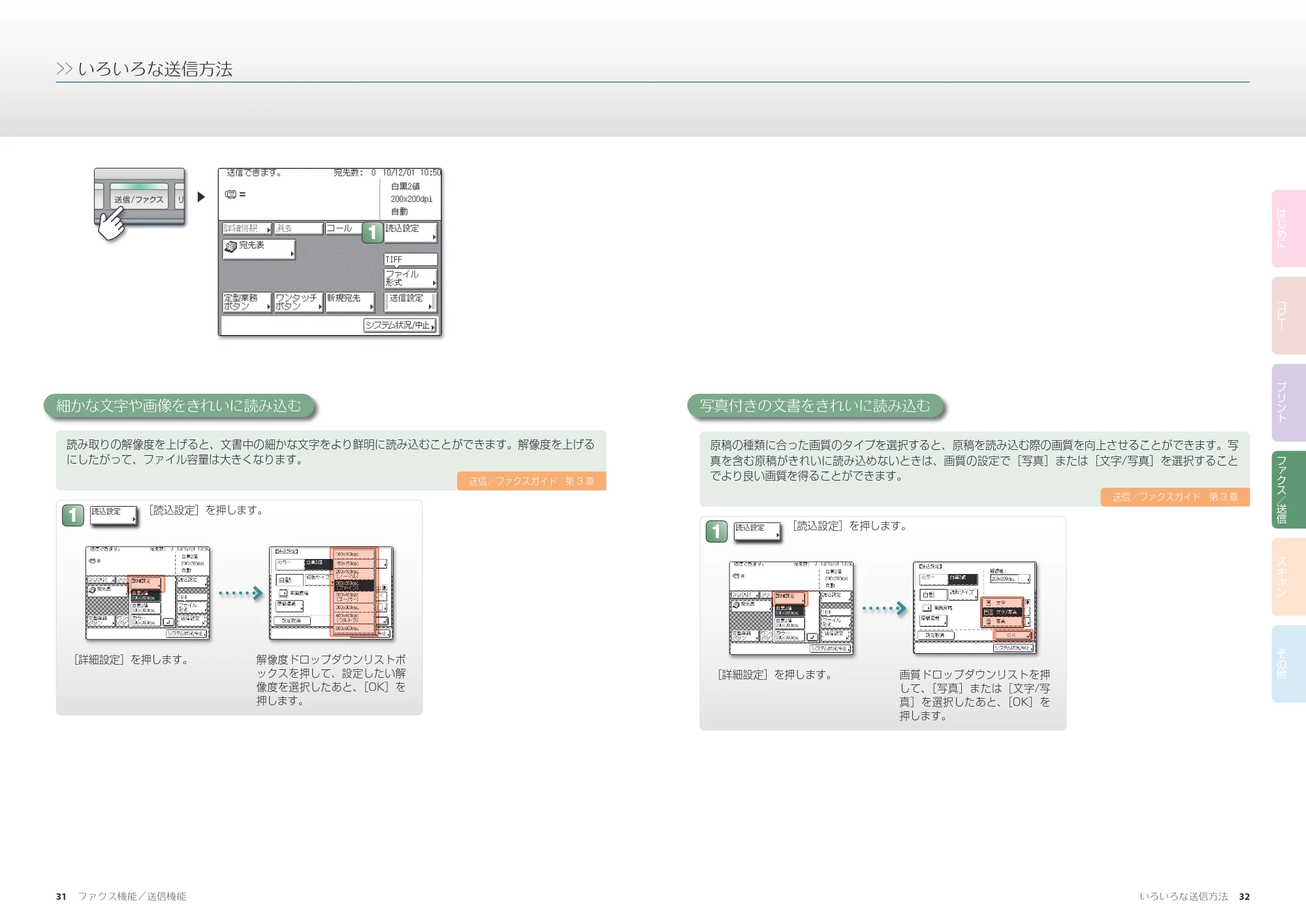
Task: Open 新規宛先 in the large top screen
Action: click(x=350, y=302)
